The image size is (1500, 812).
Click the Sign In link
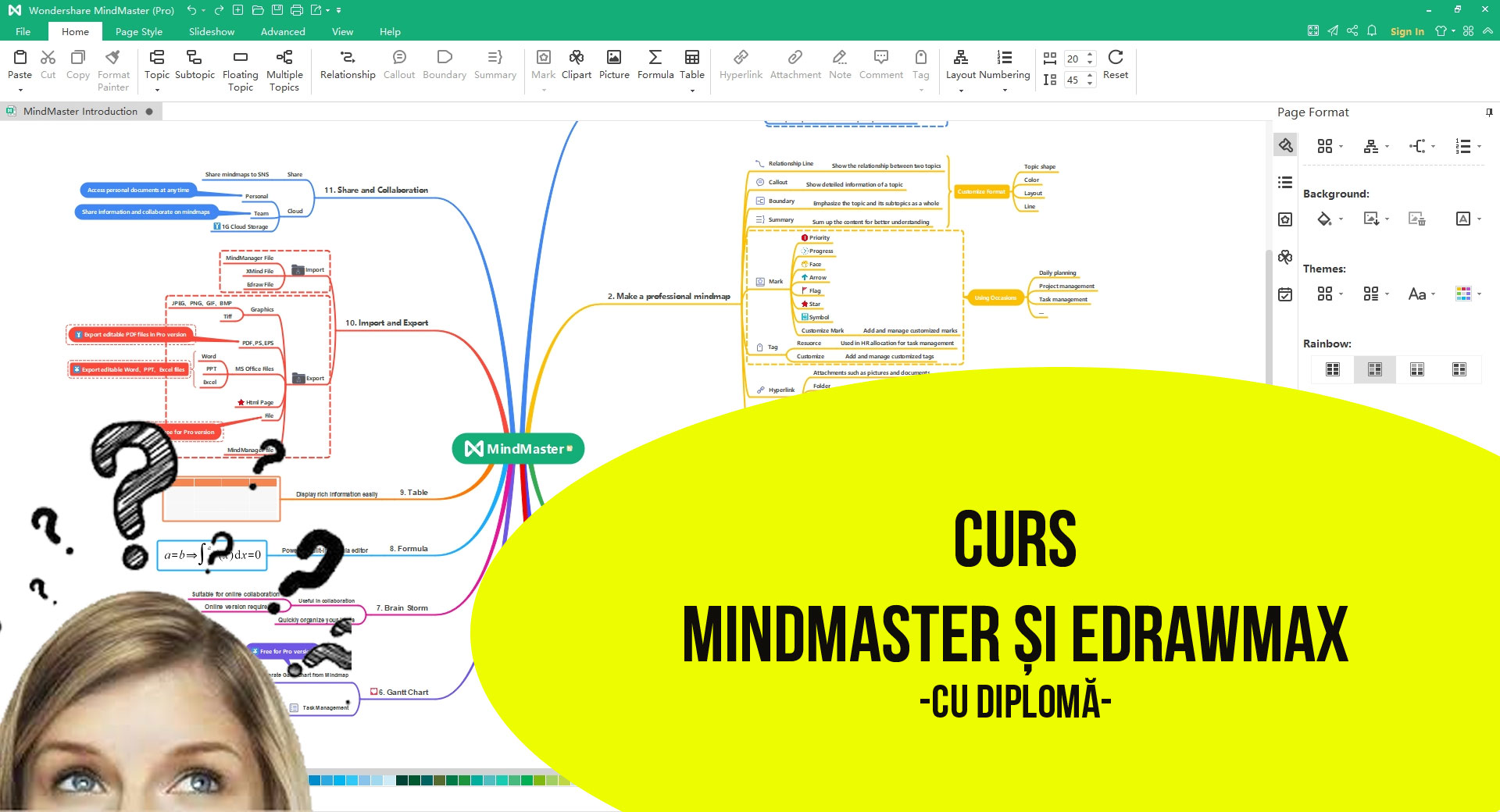(1406, 31)
